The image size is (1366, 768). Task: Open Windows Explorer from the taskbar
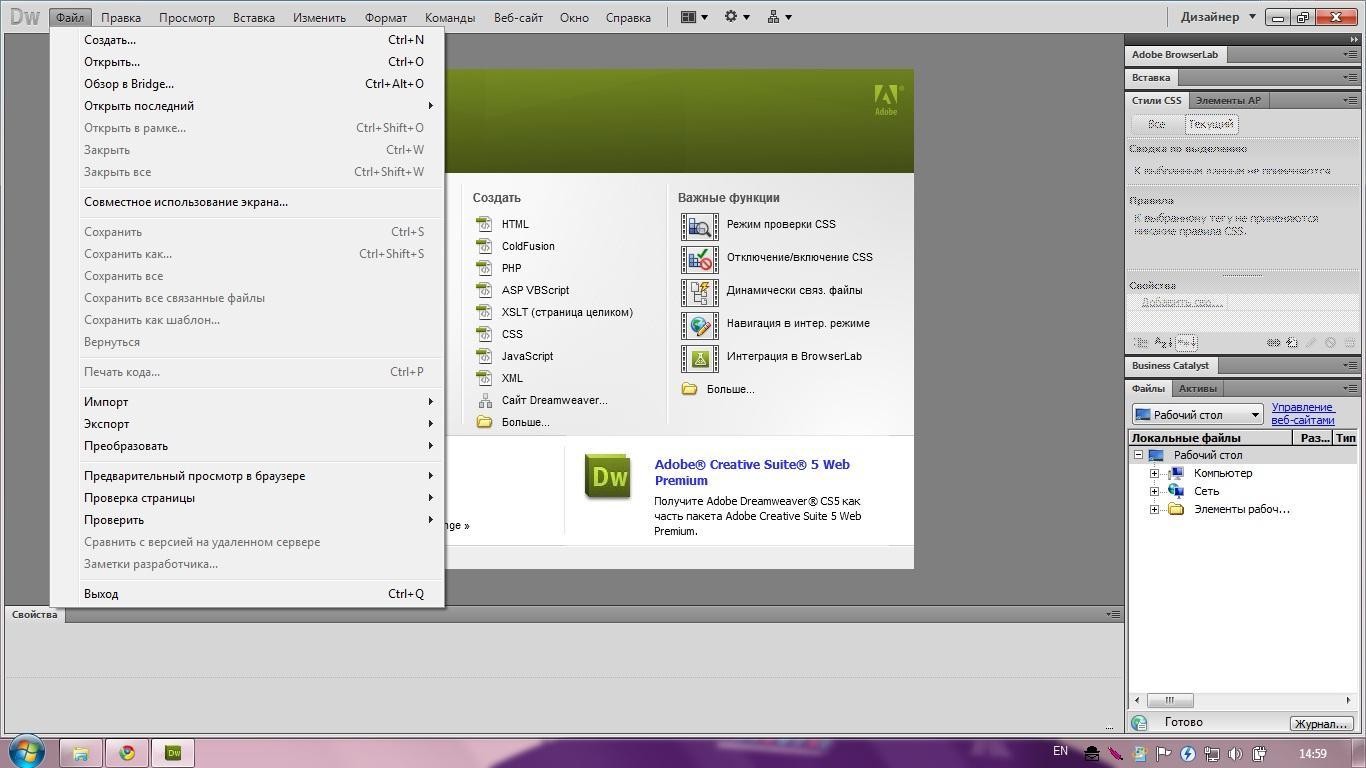[x=80, y=753]
